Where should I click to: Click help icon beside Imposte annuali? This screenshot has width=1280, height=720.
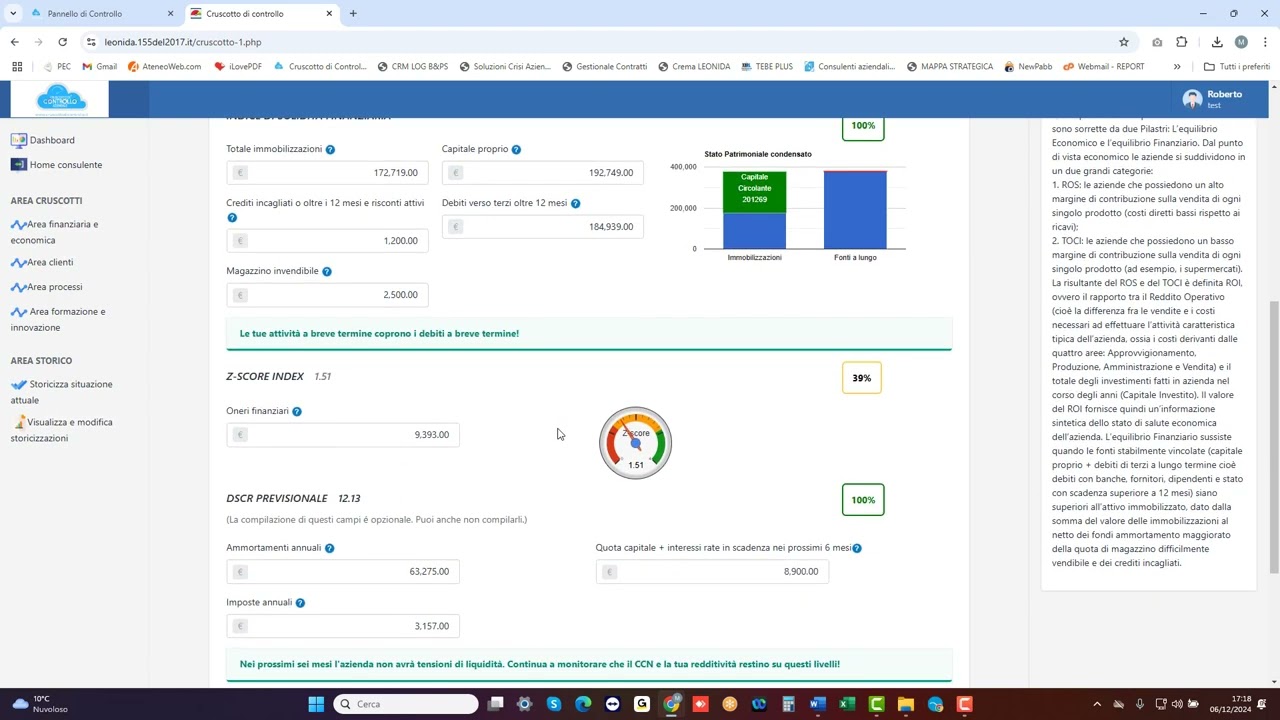point(300,603)
